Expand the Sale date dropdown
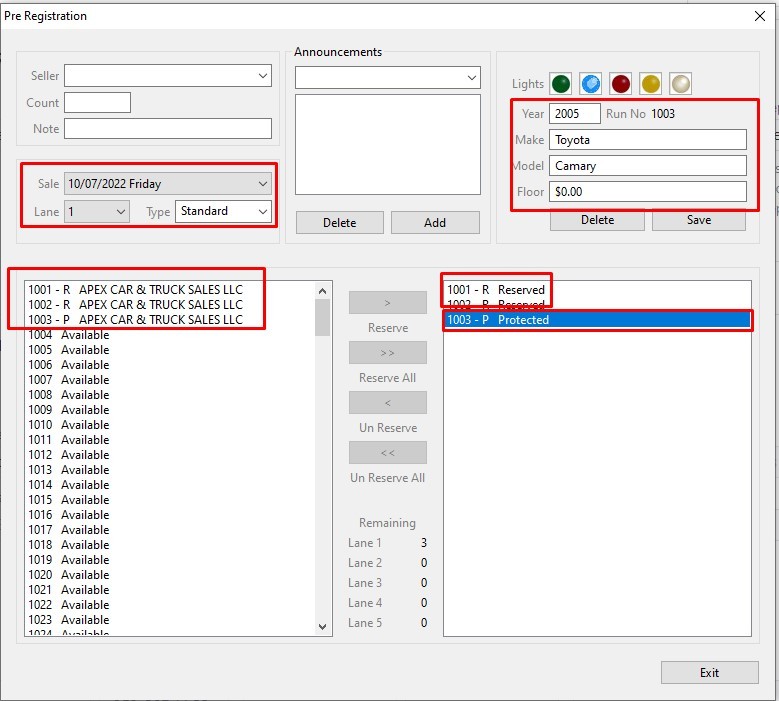The width and height of the screenshot is (779, 701). click(168, 184)
